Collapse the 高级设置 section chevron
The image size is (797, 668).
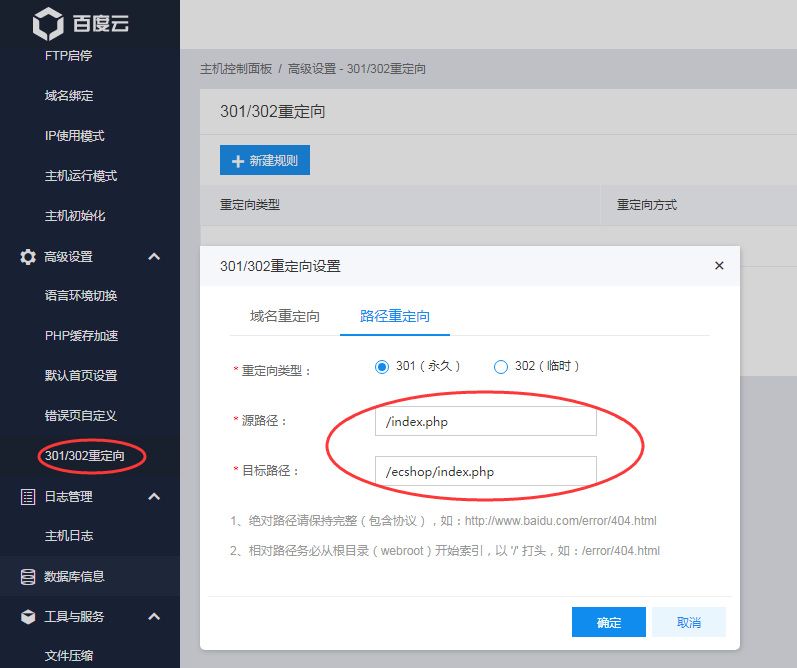tap(154, 257)
